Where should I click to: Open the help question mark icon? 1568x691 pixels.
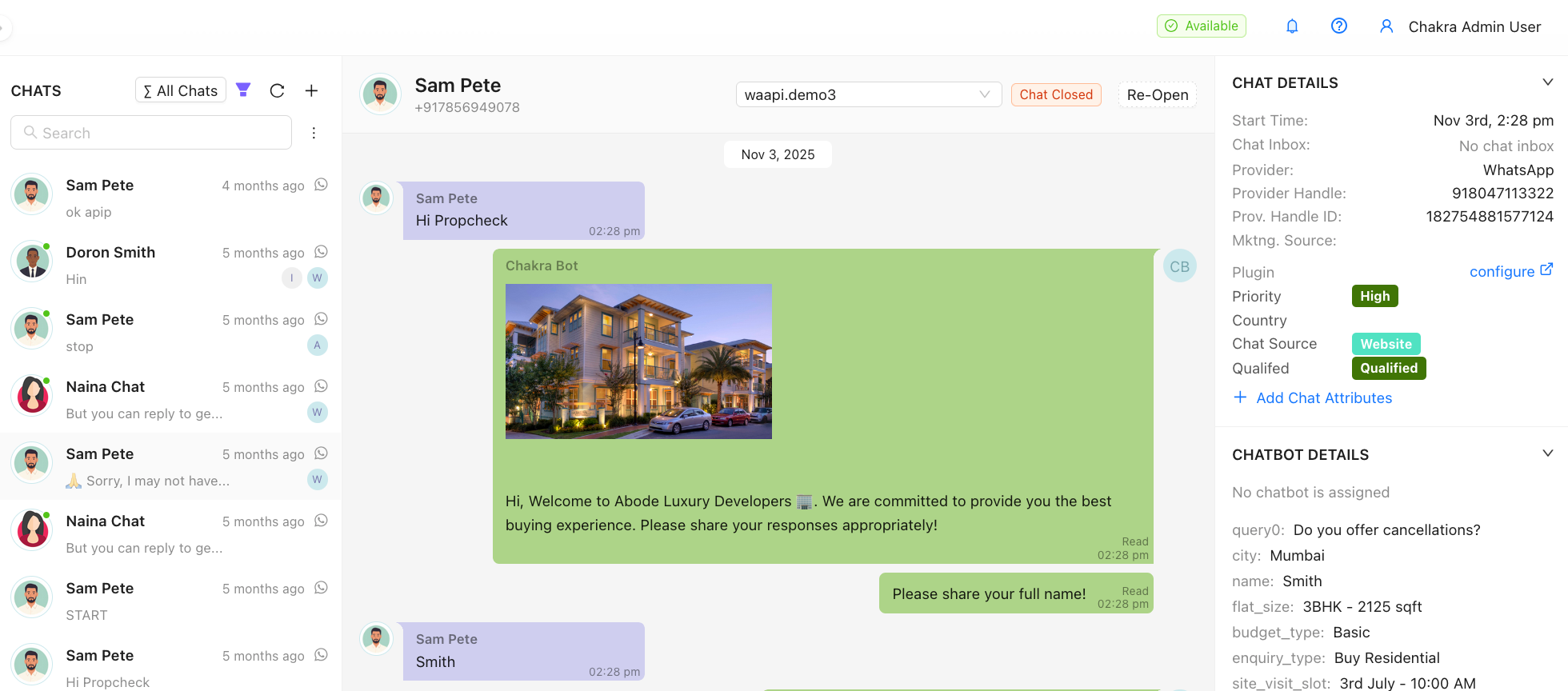[1339, 26]
